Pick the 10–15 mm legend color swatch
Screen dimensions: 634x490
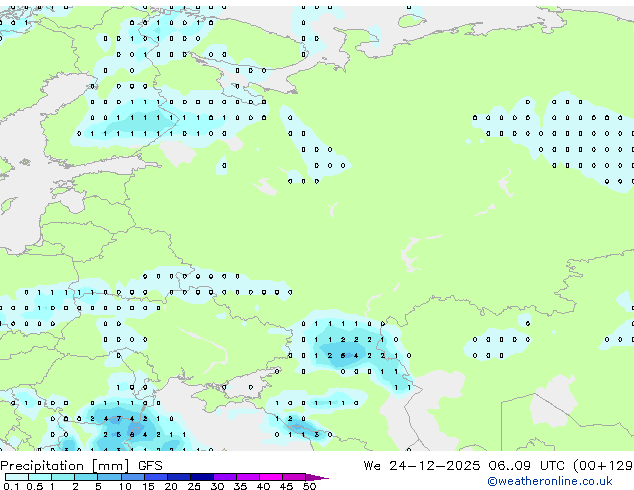132,477
